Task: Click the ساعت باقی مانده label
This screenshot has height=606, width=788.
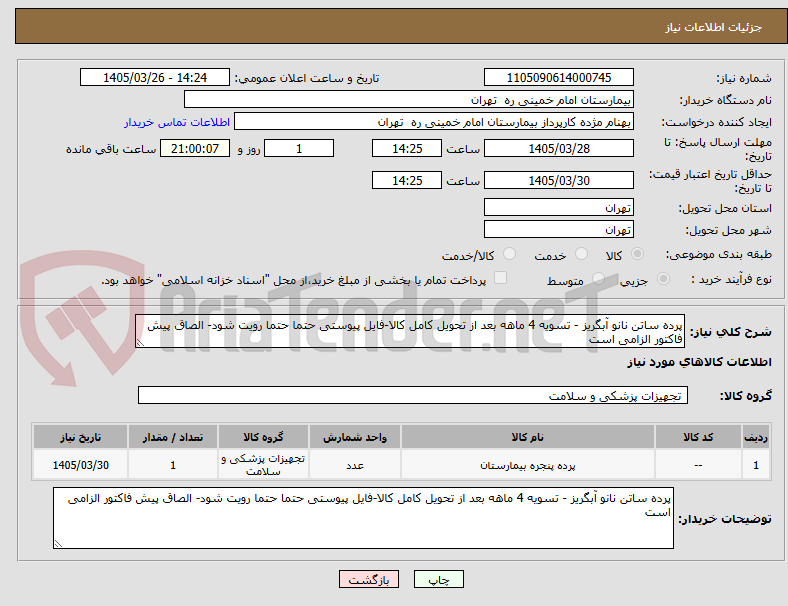Action: click(x=111, y=149)
